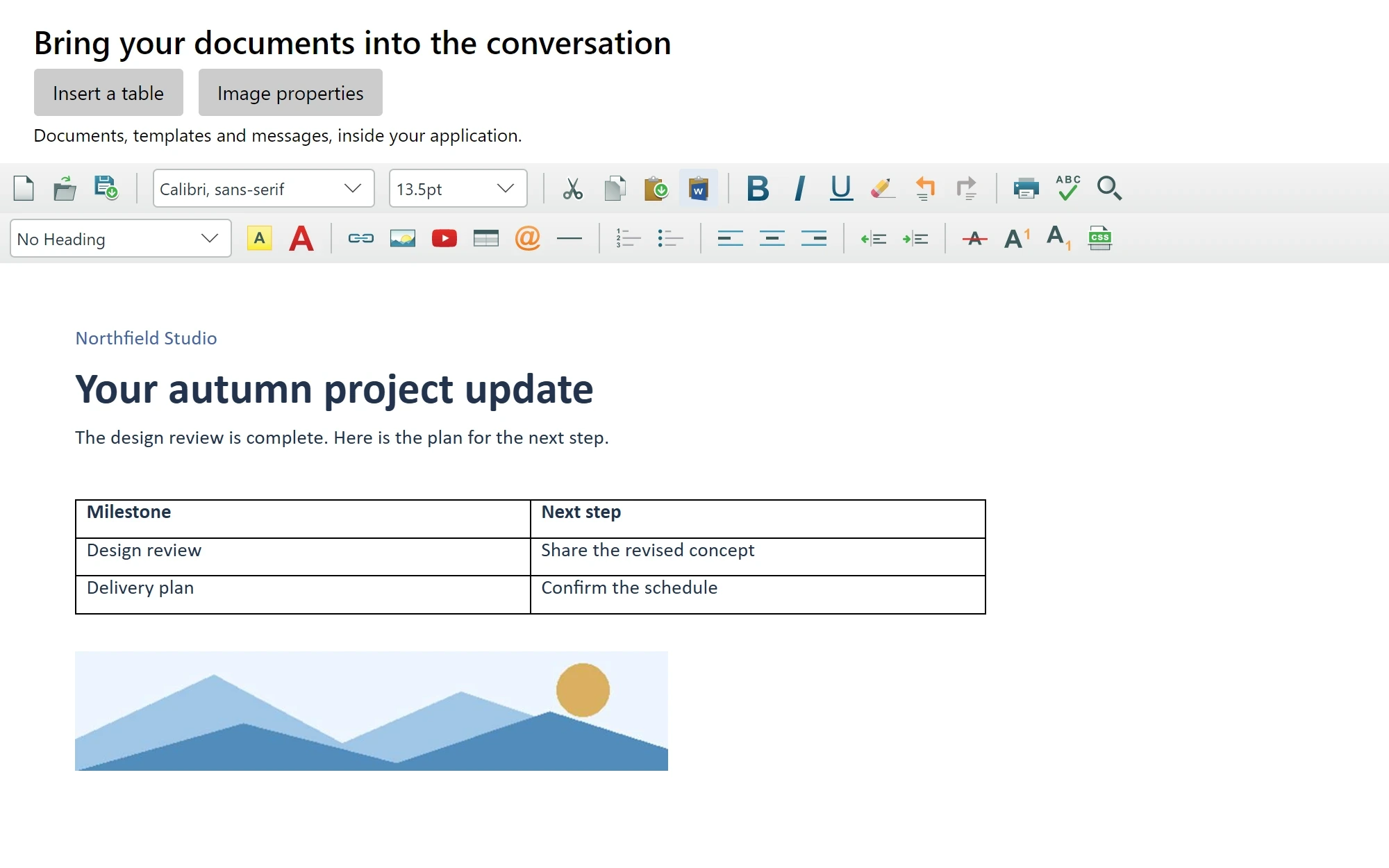Click the Milestone header cell

click(303, 519)
